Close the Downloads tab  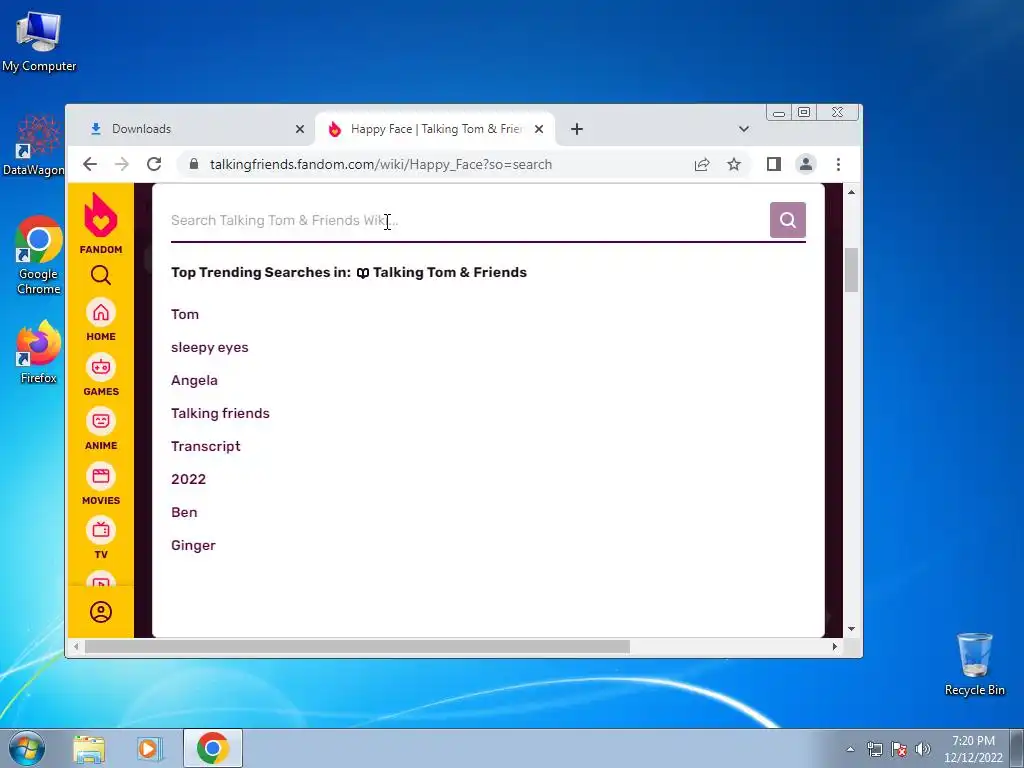coord(300,129)
